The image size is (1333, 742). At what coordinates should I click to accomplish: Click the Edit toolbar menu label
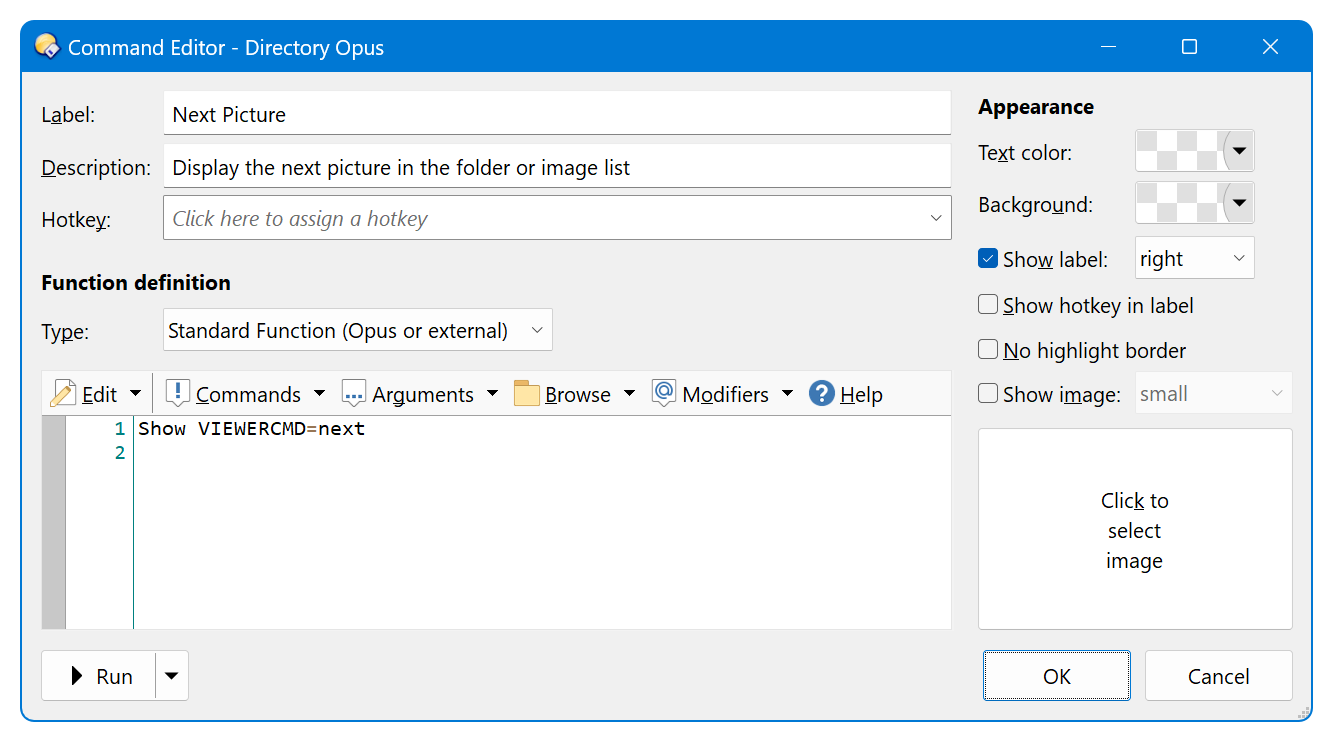[x=99, y=394]
